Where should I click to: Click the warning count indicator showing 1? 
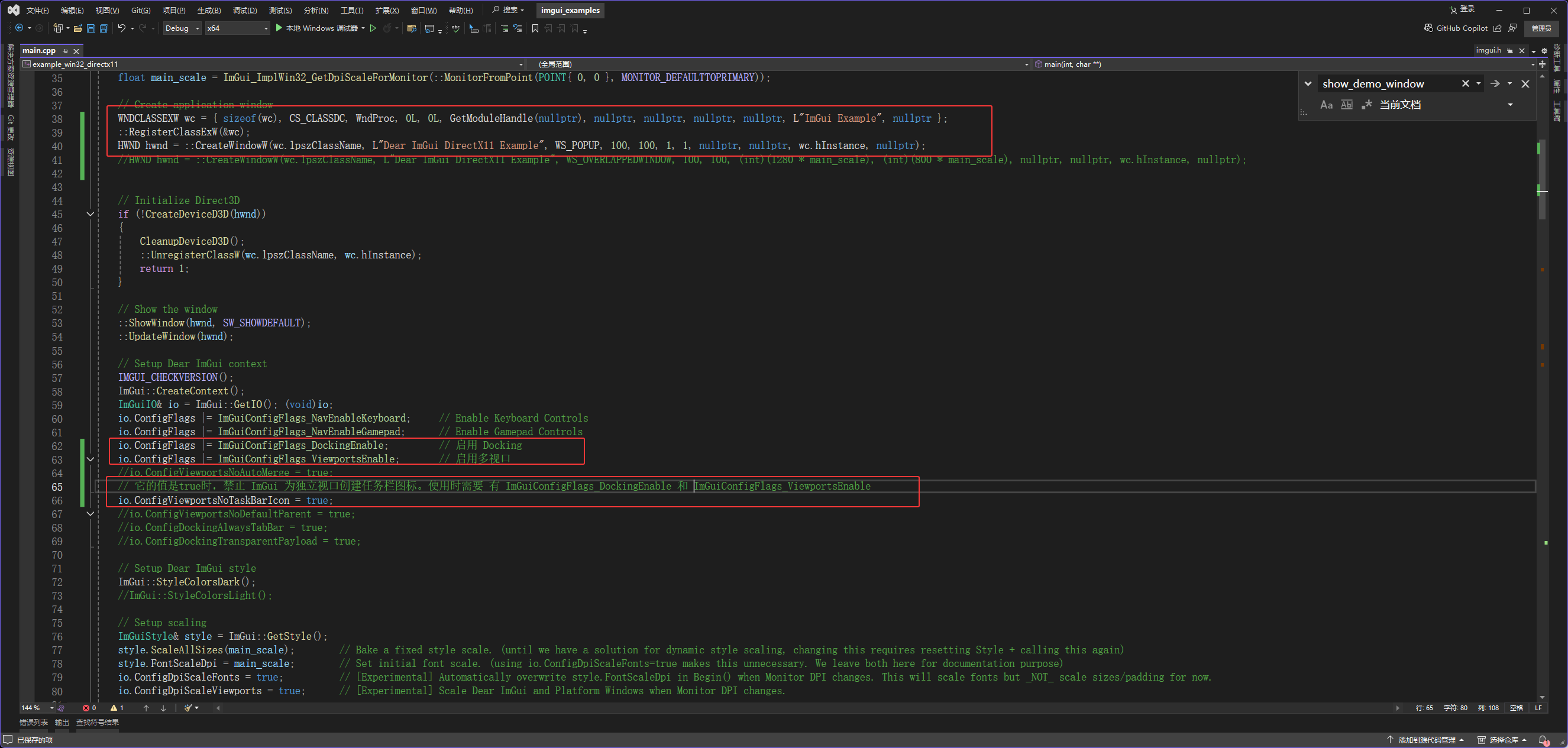[117, 708]
